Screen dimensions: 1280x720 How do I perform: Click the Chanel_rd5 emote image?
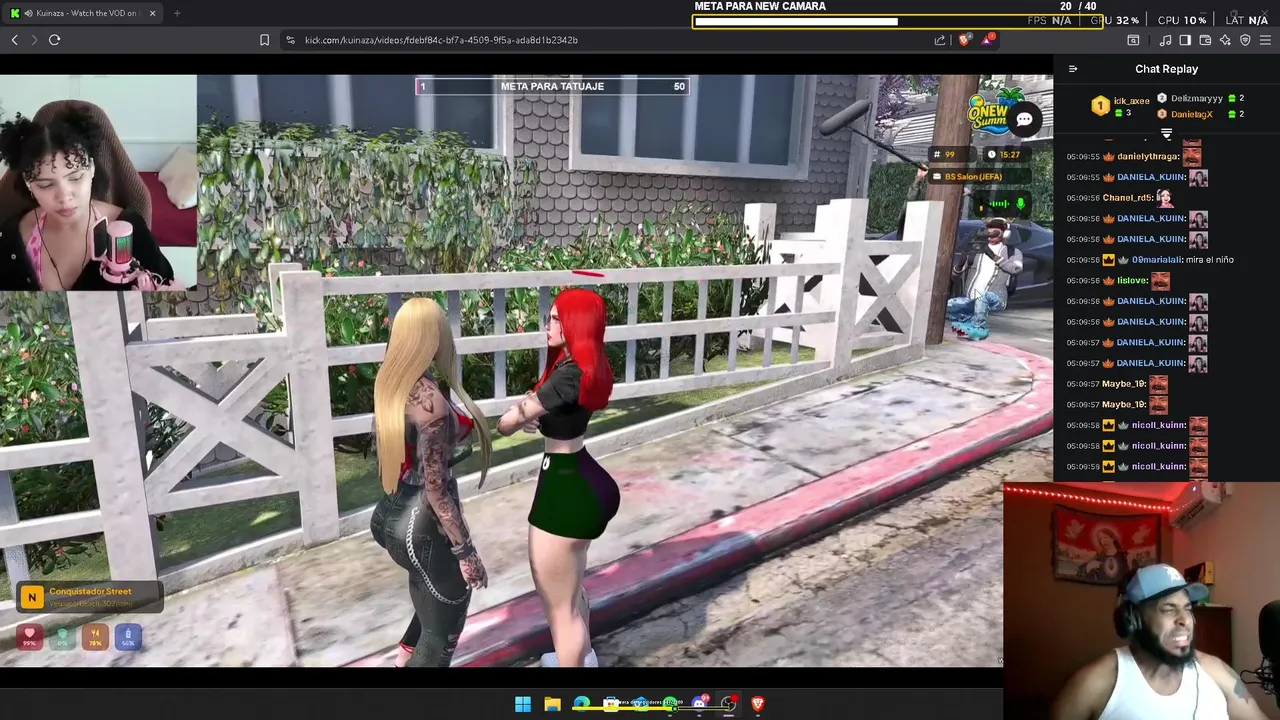(1164, 198)
